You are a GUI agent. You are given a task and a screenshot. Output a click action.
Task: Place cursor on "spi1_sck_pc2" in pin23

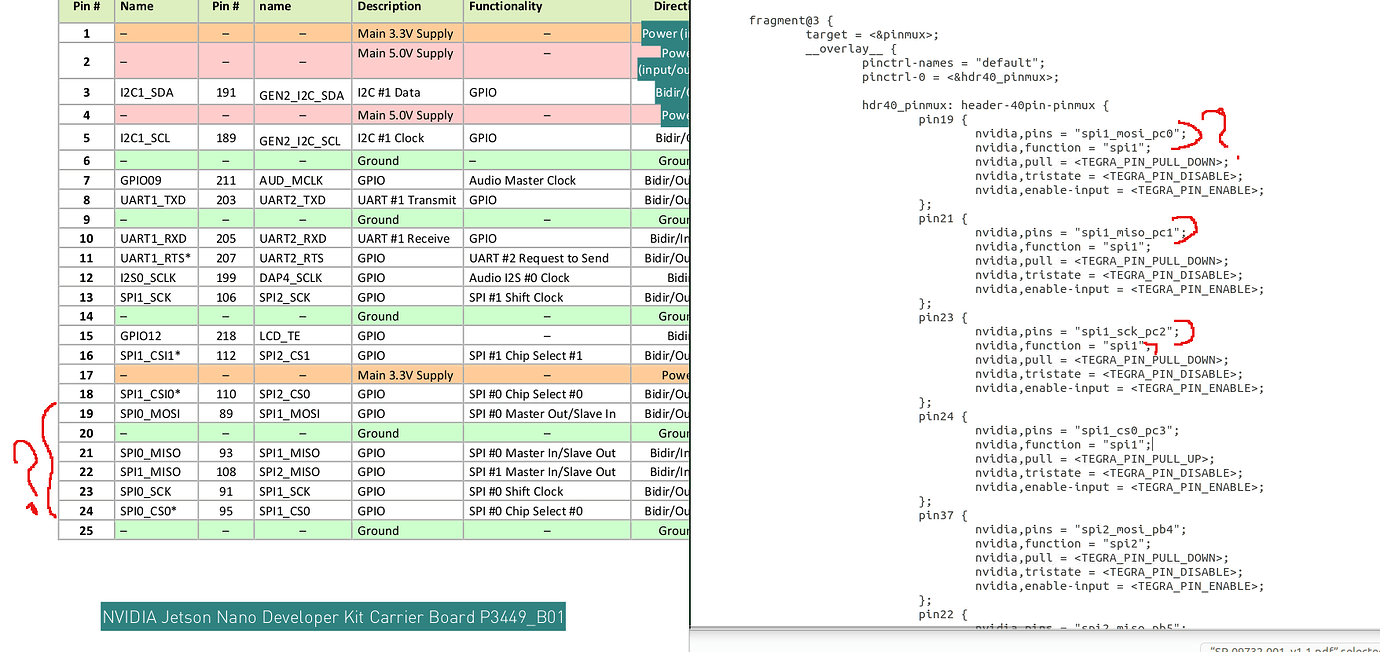pos(1123,331)
